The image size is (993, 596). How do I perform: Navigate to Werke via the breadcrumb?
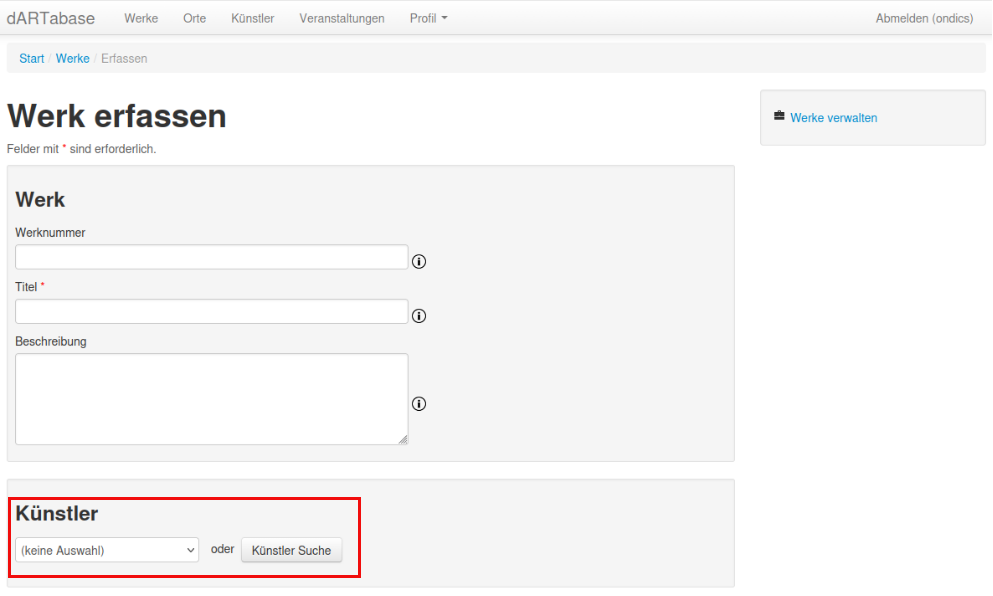tap(73, 59)
